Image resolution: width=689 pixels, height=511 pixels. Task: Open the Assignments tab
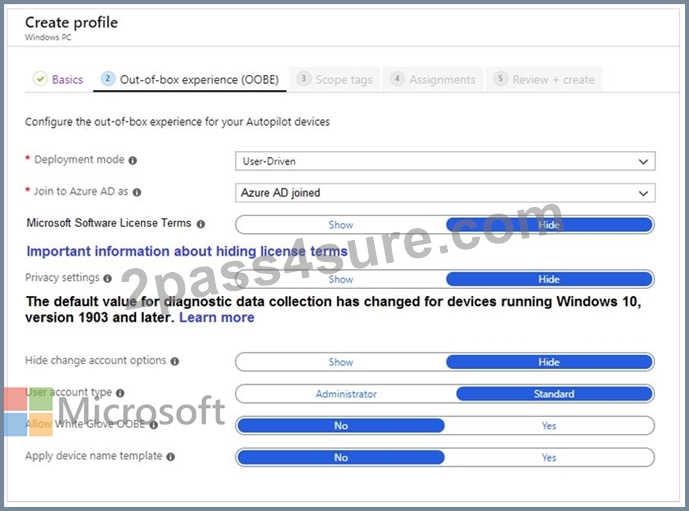(433, 80)
